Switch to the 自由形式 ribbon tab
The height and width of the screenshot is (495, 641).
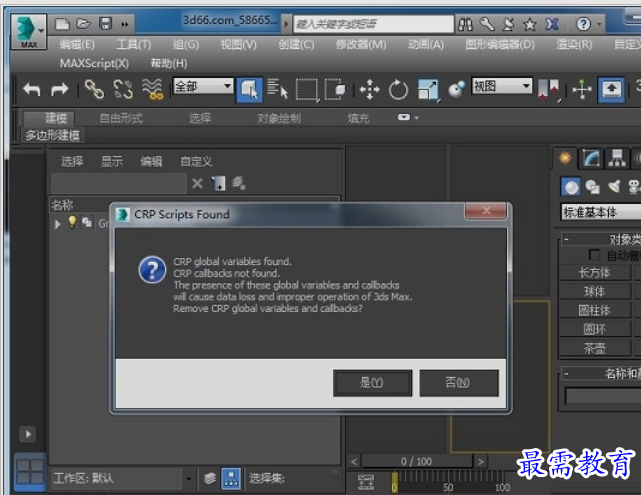tap(121, 118)
